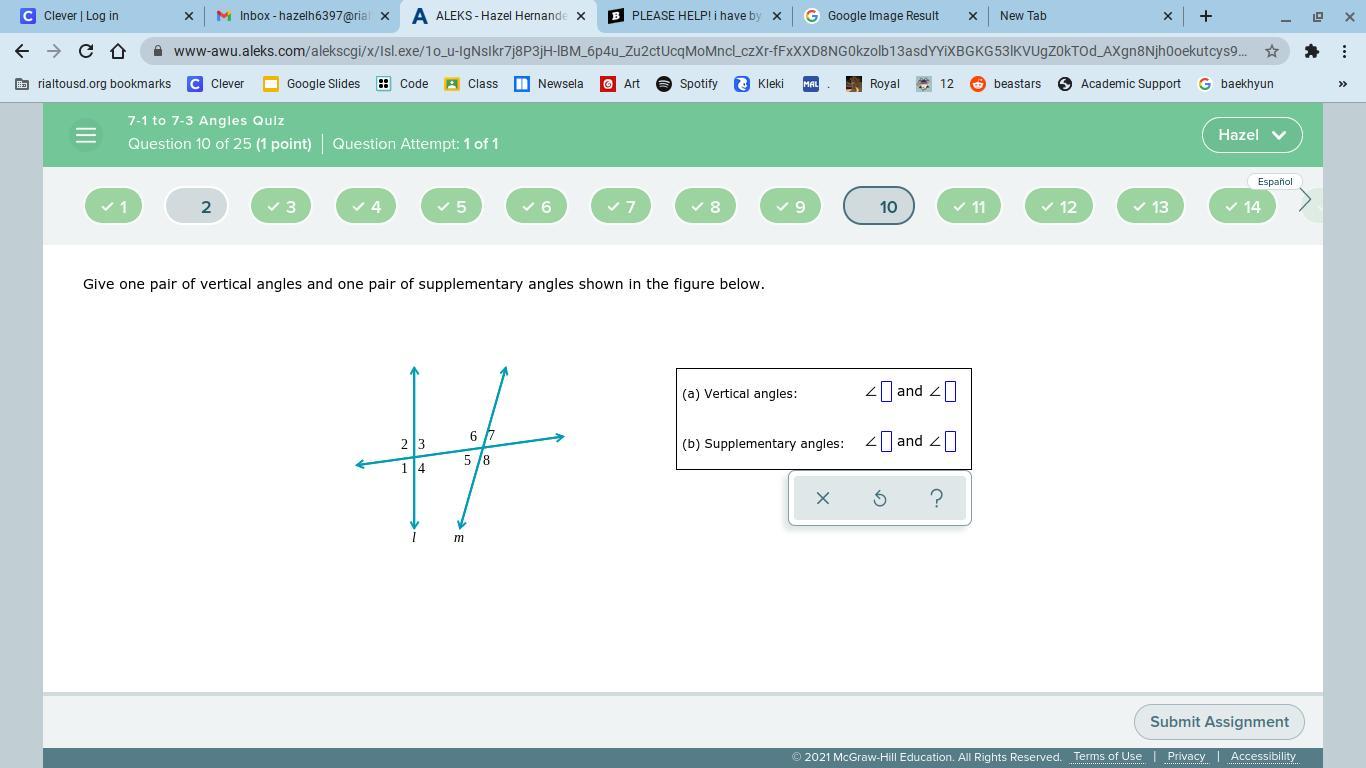Select the current question 10 button
This screenshot has height=768, width=1366.
click(879, 206)
